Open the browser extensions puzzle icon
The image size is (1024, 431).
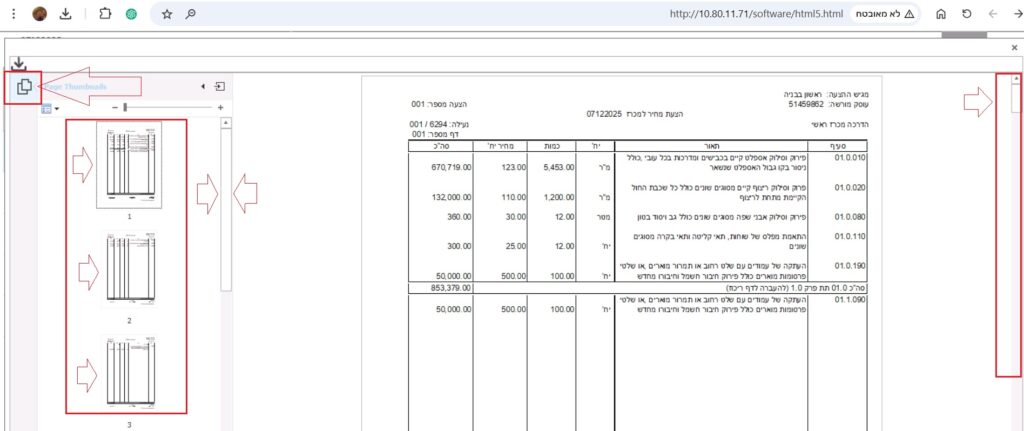[x=106, y=15]
